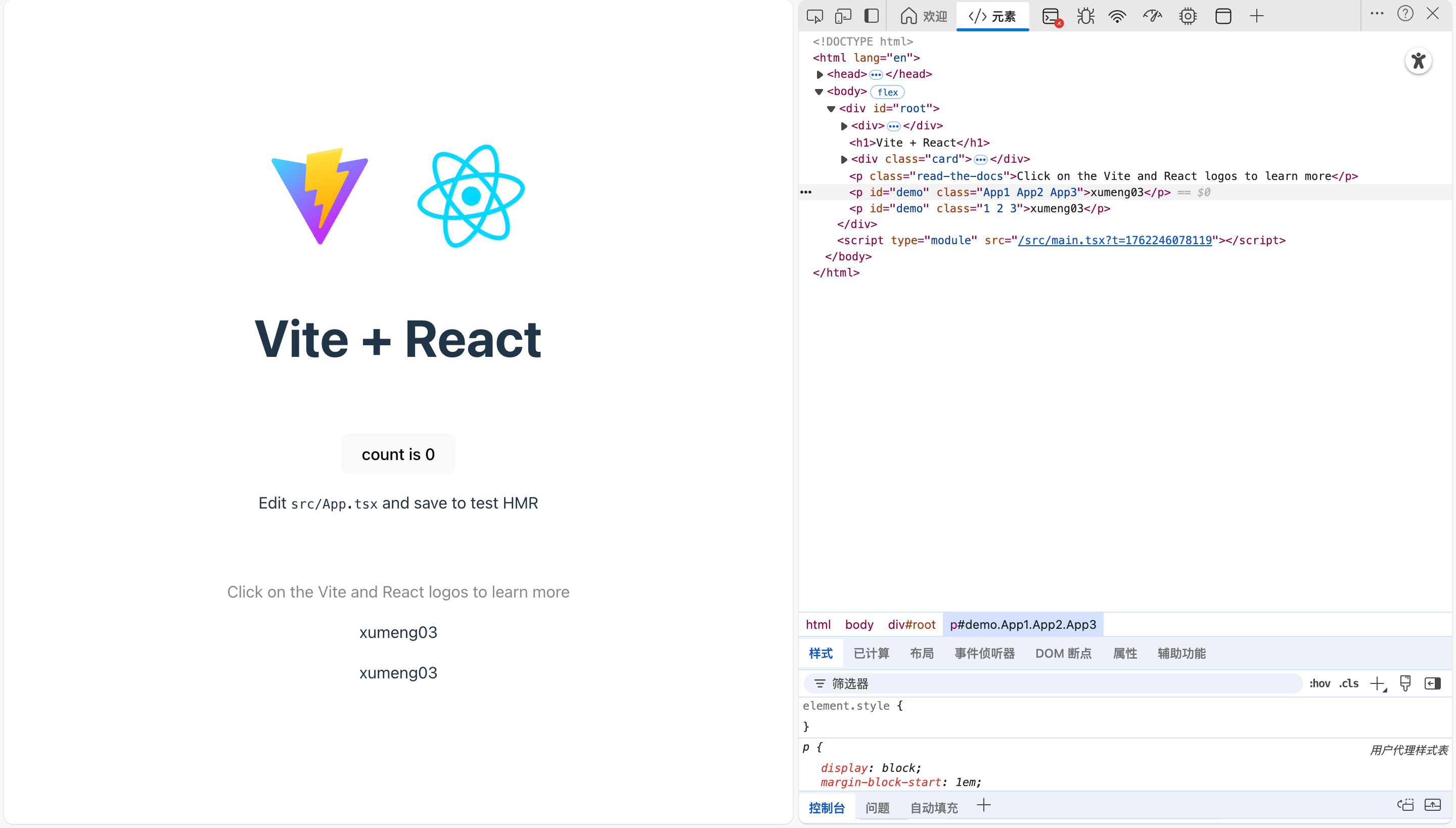Open the Sources bug debugger icon

pos(1085,16)
